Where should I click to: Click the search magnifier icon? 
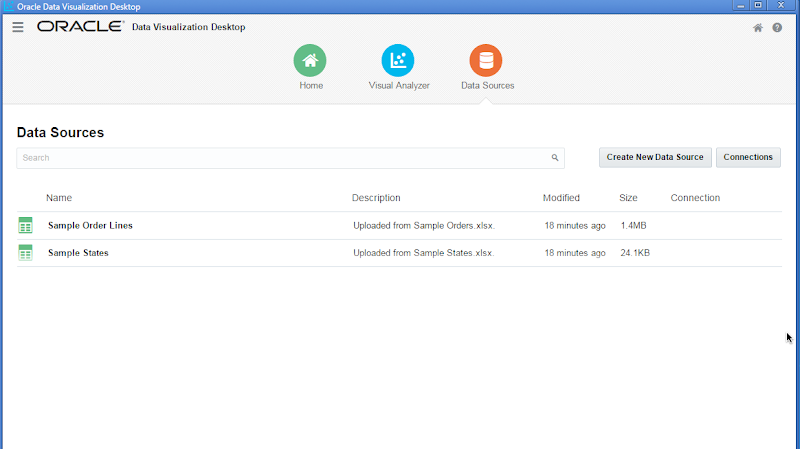(555, 158)
